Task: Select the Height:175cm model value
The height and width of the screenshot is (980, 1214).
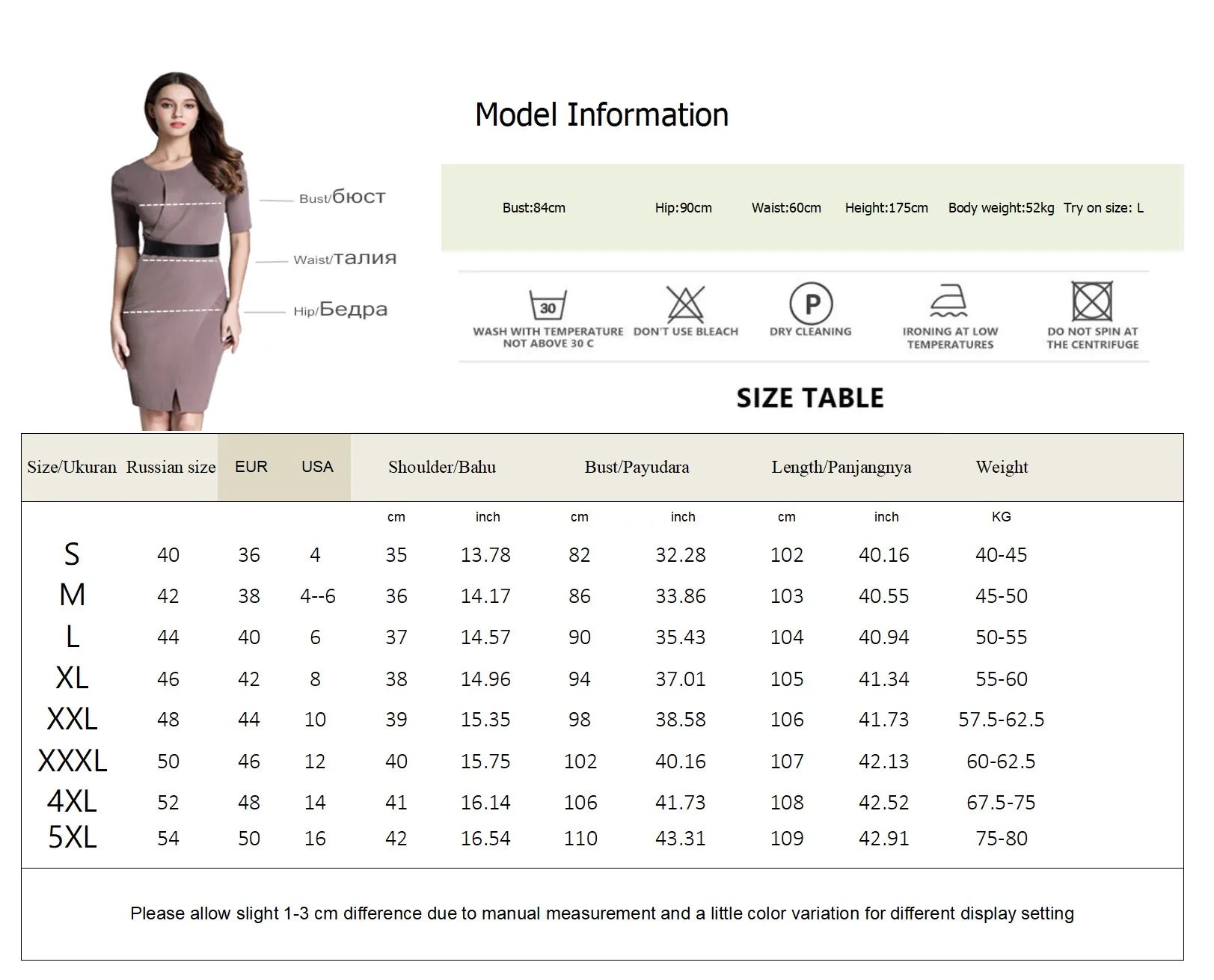Action: tap(886, 208)
